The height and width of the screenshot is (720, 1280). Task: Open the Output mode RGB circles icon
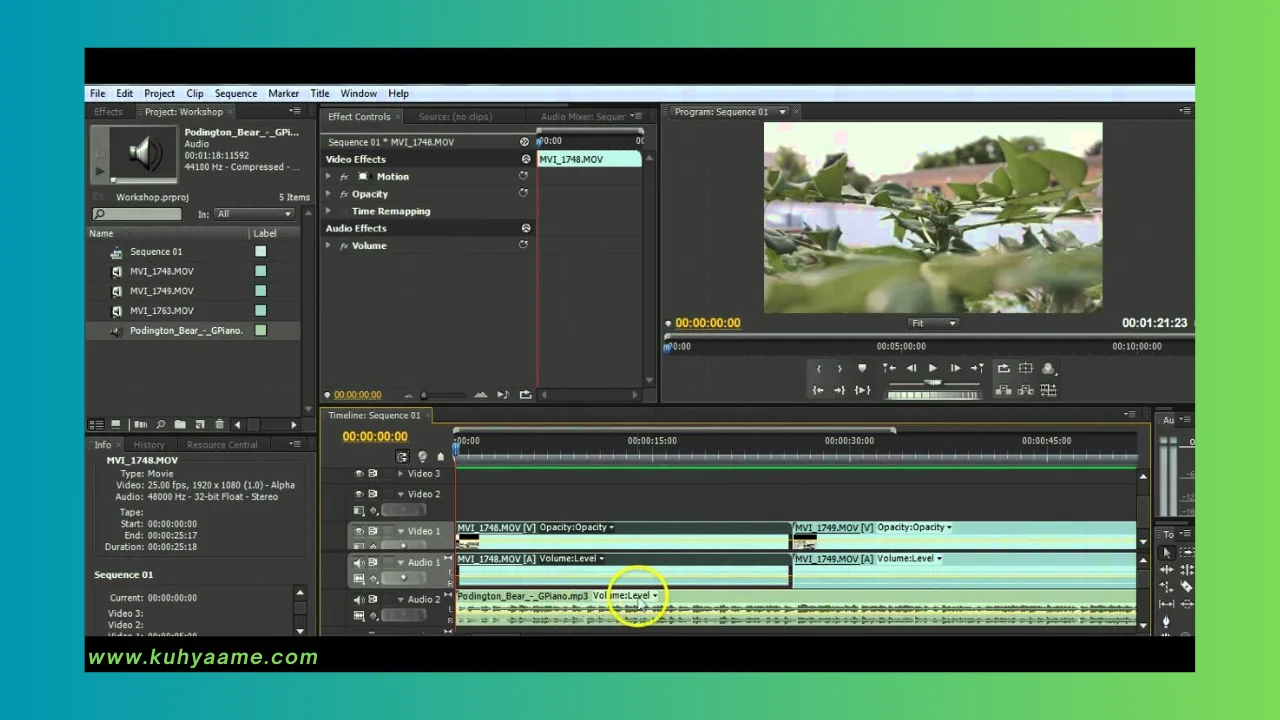(x=1047, y=368)
